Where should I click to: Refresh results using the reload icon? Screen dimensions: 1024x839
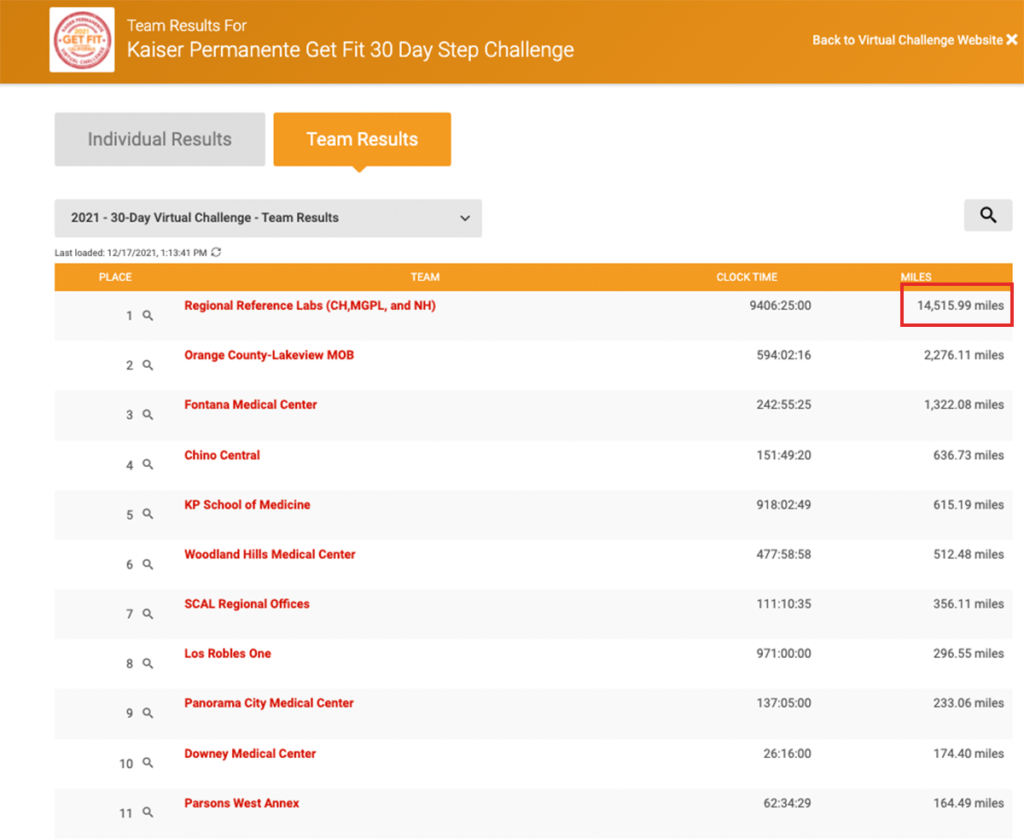pos(216,253)
